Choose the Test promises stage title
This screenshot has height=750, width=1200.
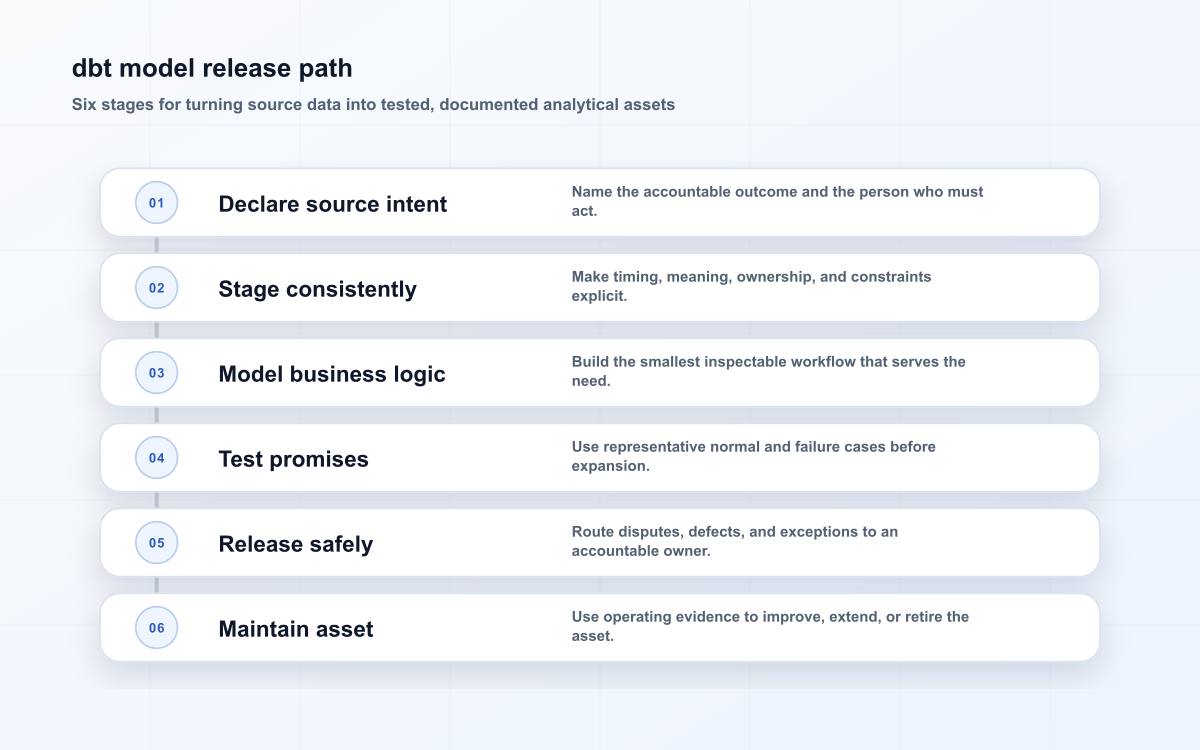[x=294, y=459]
